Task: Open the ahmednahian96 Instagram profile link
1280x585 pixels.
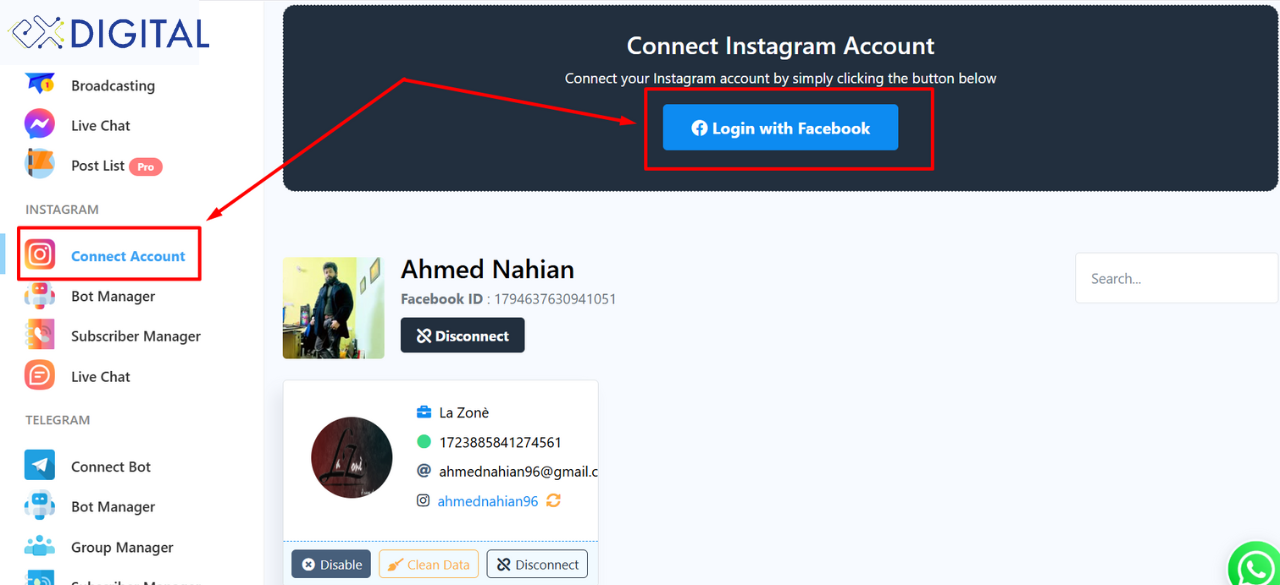Action: point(488,501)
